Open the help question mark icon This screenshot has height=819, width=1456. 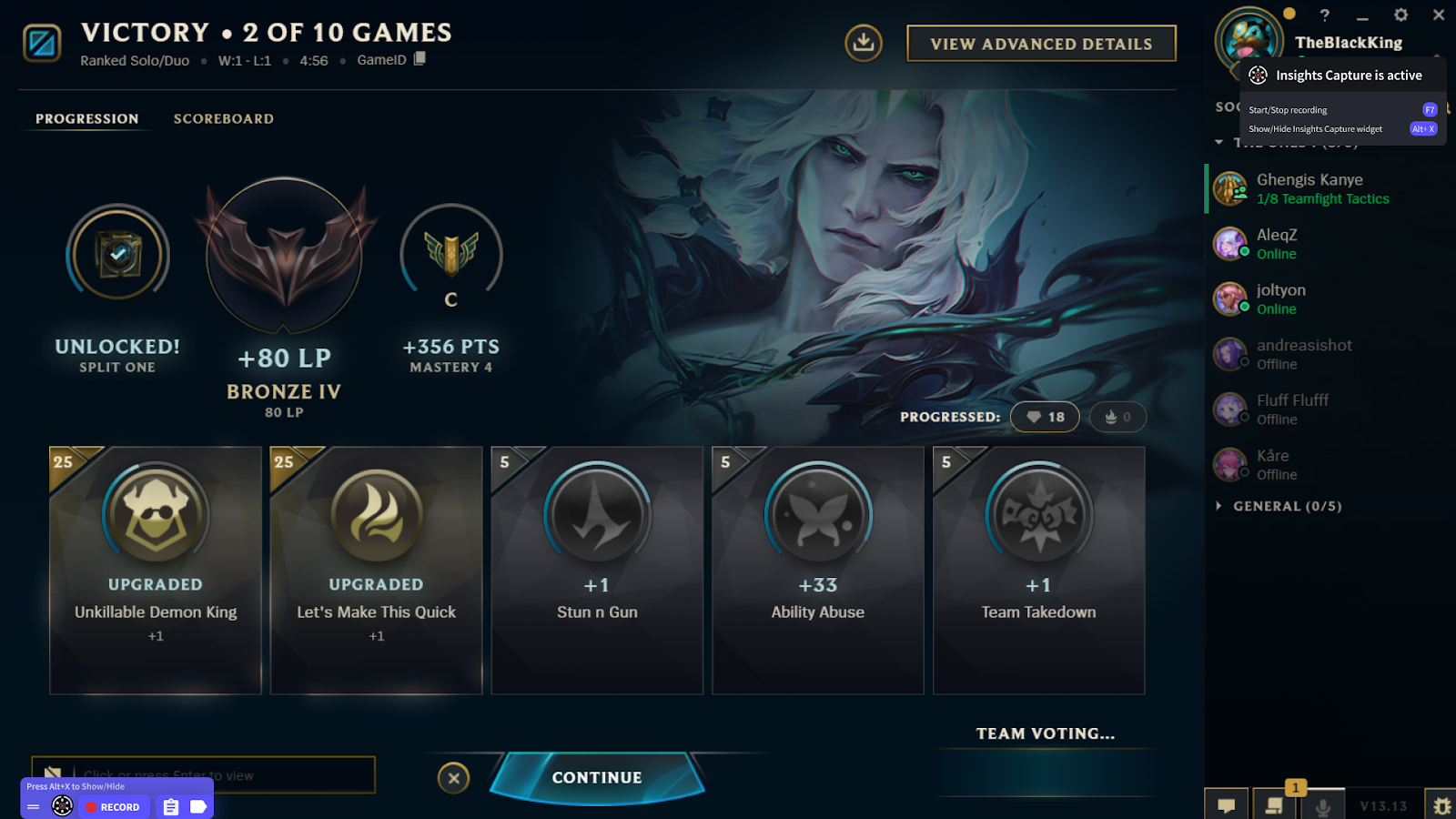pyautogui.click(x=1325, y=15)
